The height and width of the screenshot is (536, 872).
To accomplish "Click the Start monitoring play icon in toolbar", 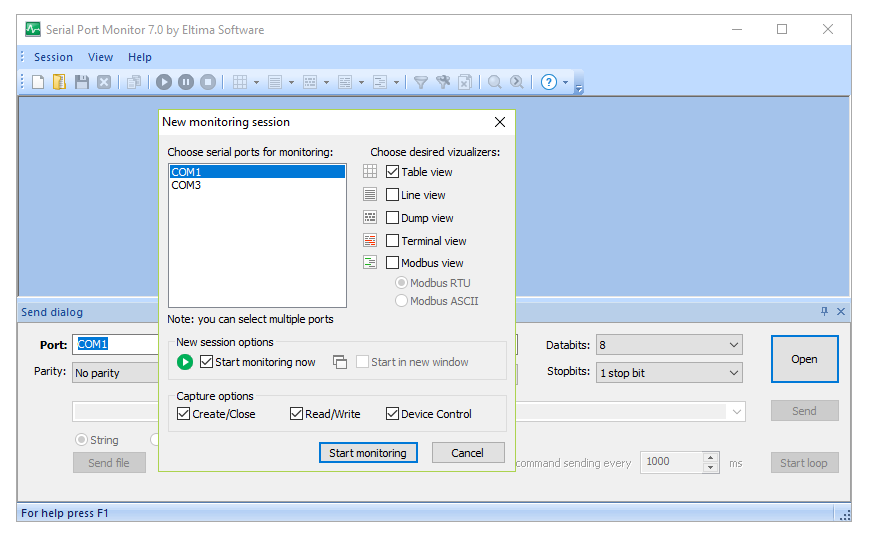I will click(x=164, y=82).
